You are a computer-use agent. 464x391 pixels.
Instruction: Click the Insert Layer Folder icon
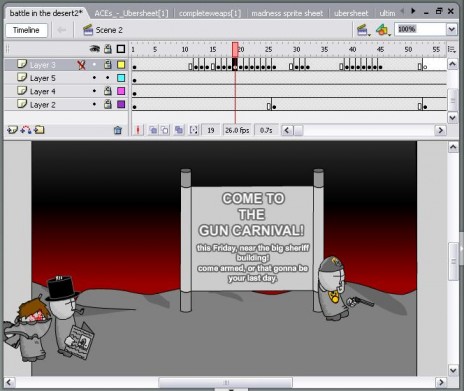39,130
